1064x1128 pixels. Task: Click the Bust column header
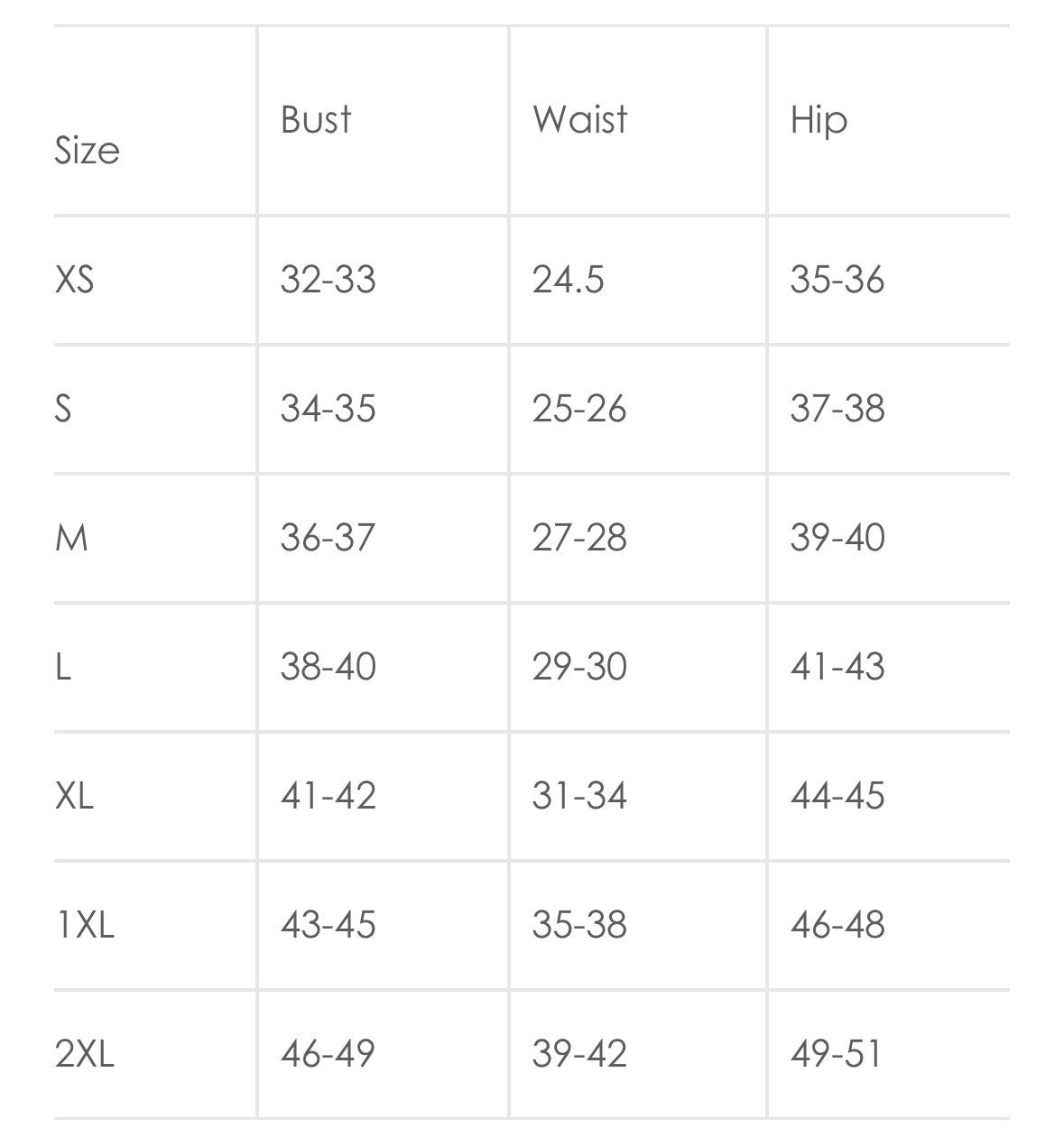316,120
